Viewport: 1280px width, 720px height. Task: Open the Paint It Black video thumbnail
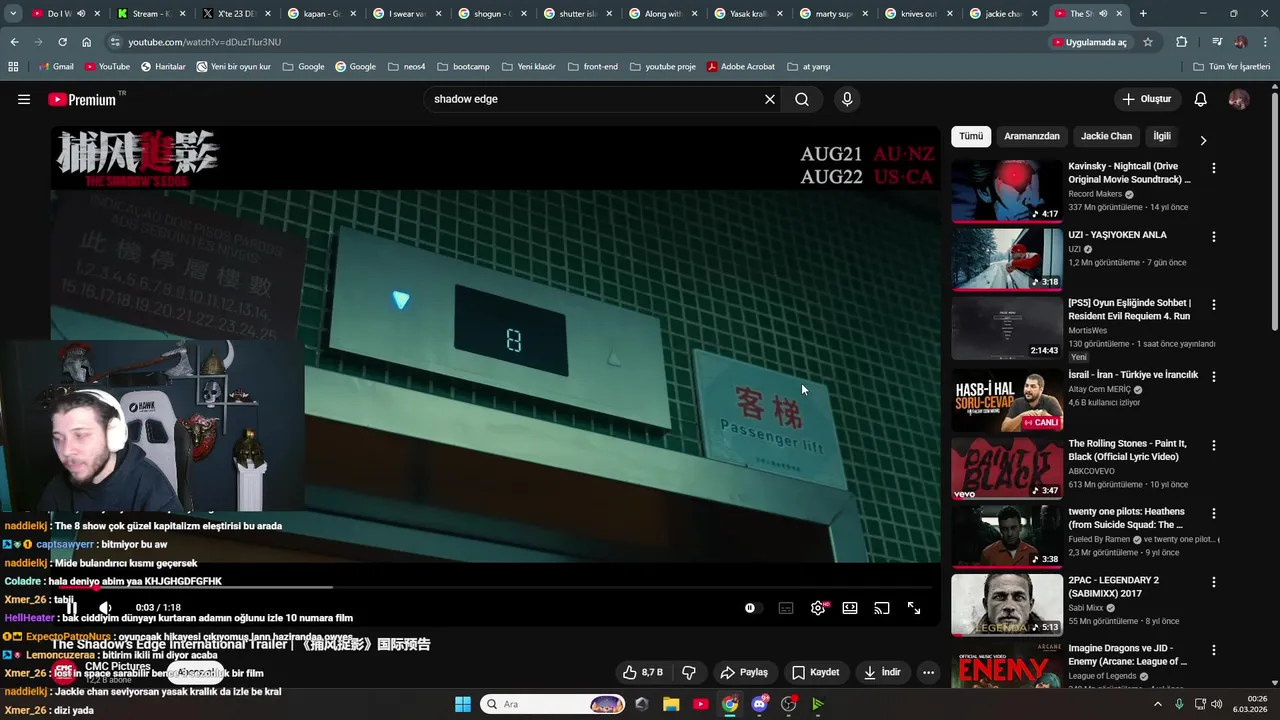pos(1007,468)
